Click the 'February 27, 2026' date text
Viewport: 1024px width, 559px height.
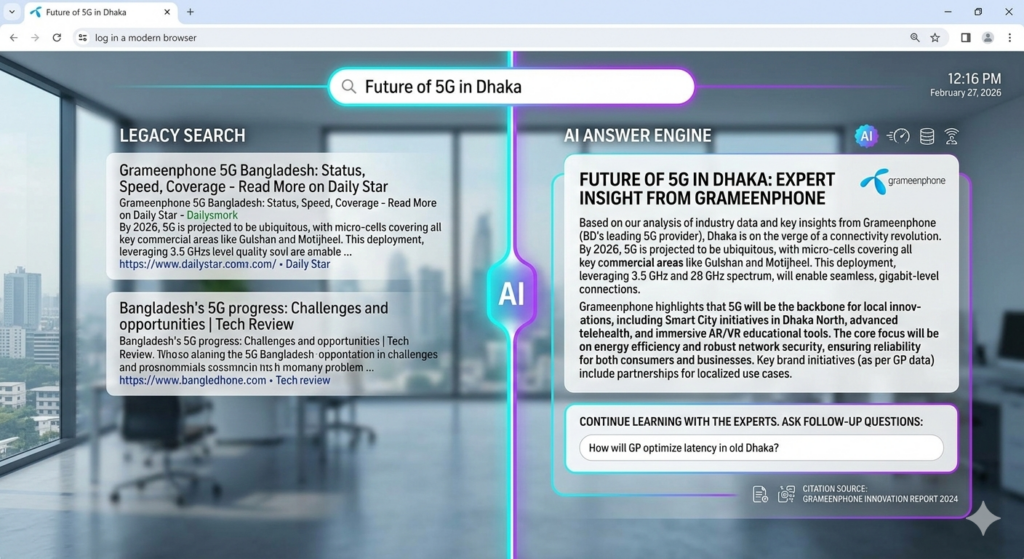click(965, 93)
